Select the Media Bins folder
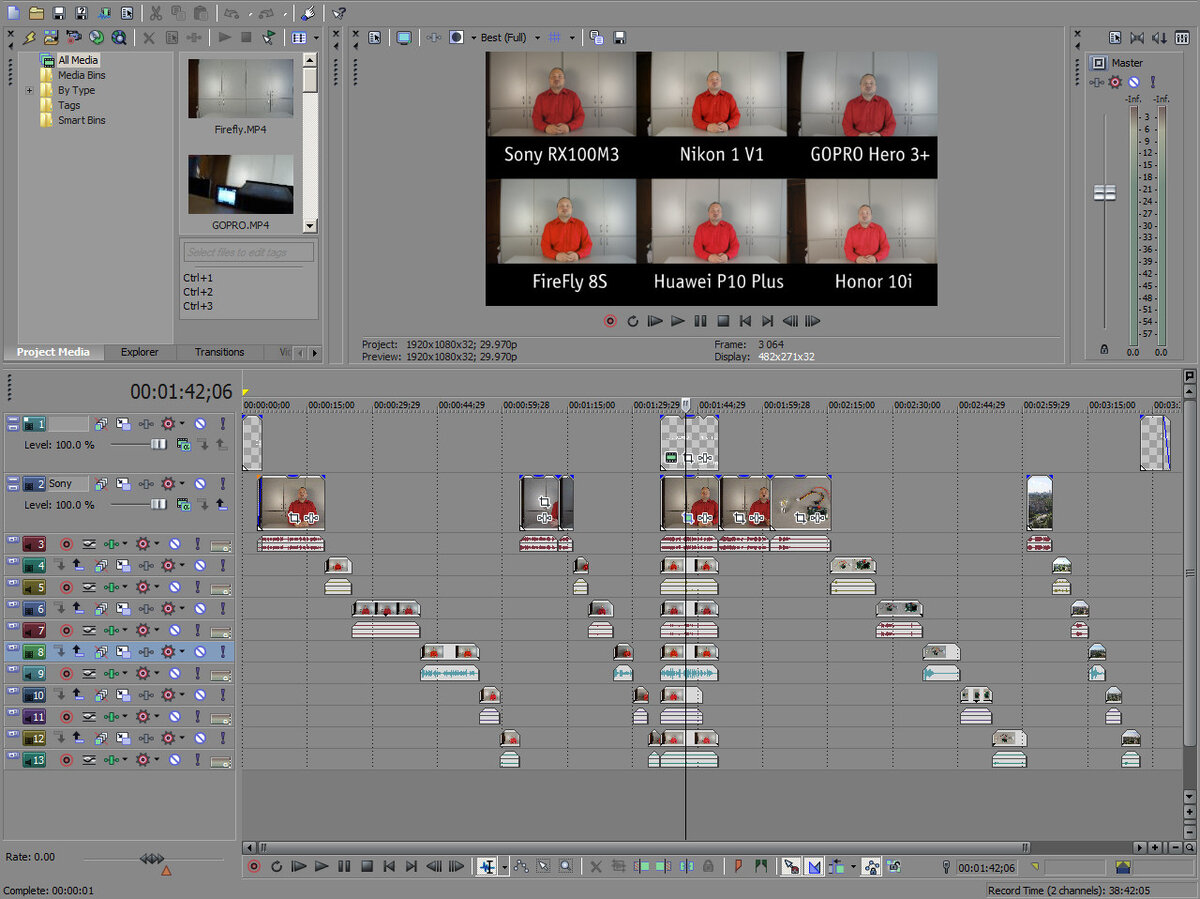This screenshot has width=1200, height=899. pyautogui.click(x=81, y=75)
